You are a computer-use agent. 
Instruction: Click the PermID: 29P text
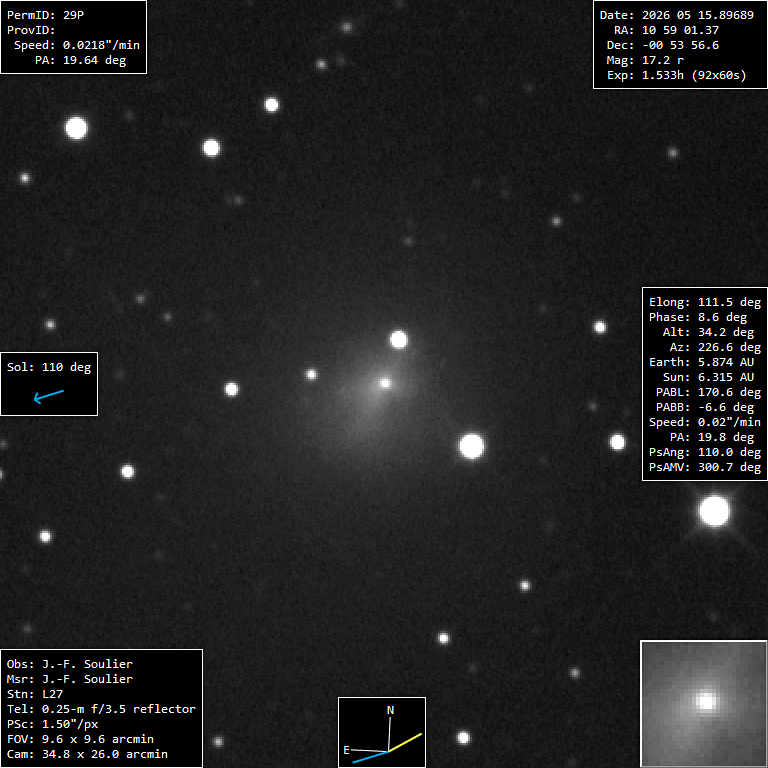pyautogui.click(x=45, y=15)
